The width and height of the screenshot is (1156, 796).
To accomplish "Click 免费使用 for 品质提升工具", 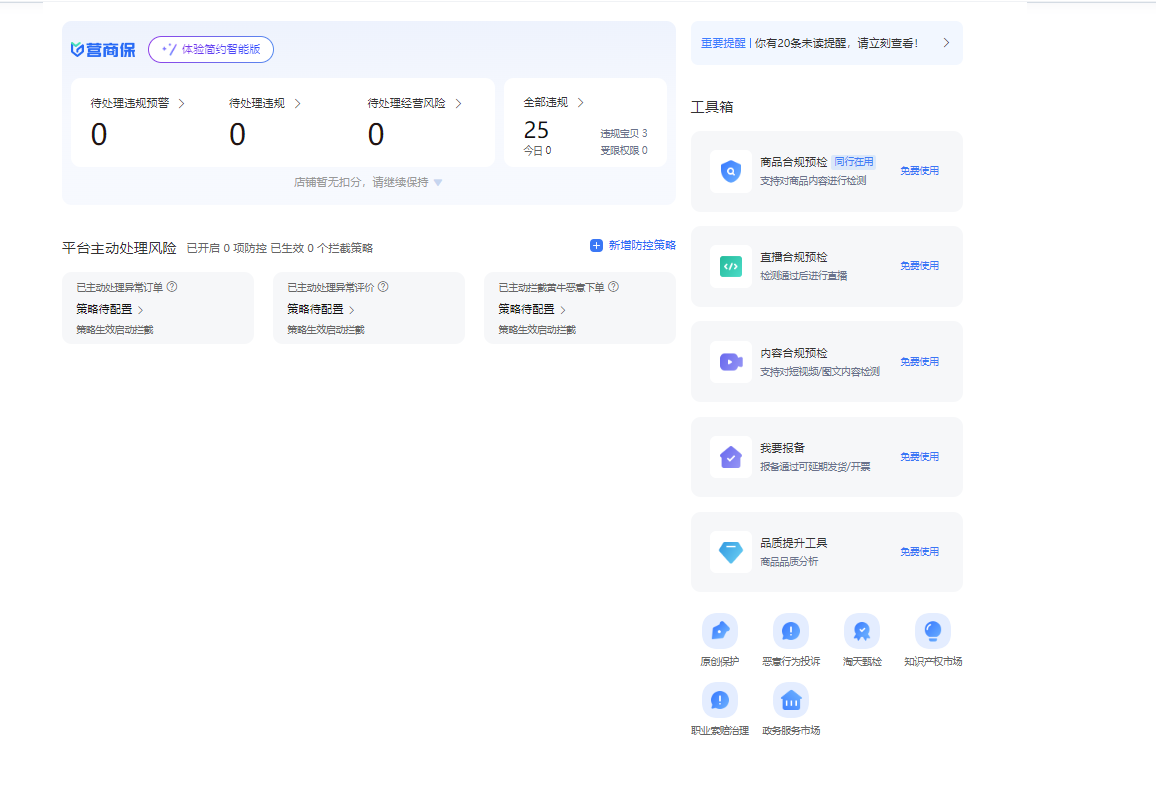I will pyautogui.click(x=919, y=552).
